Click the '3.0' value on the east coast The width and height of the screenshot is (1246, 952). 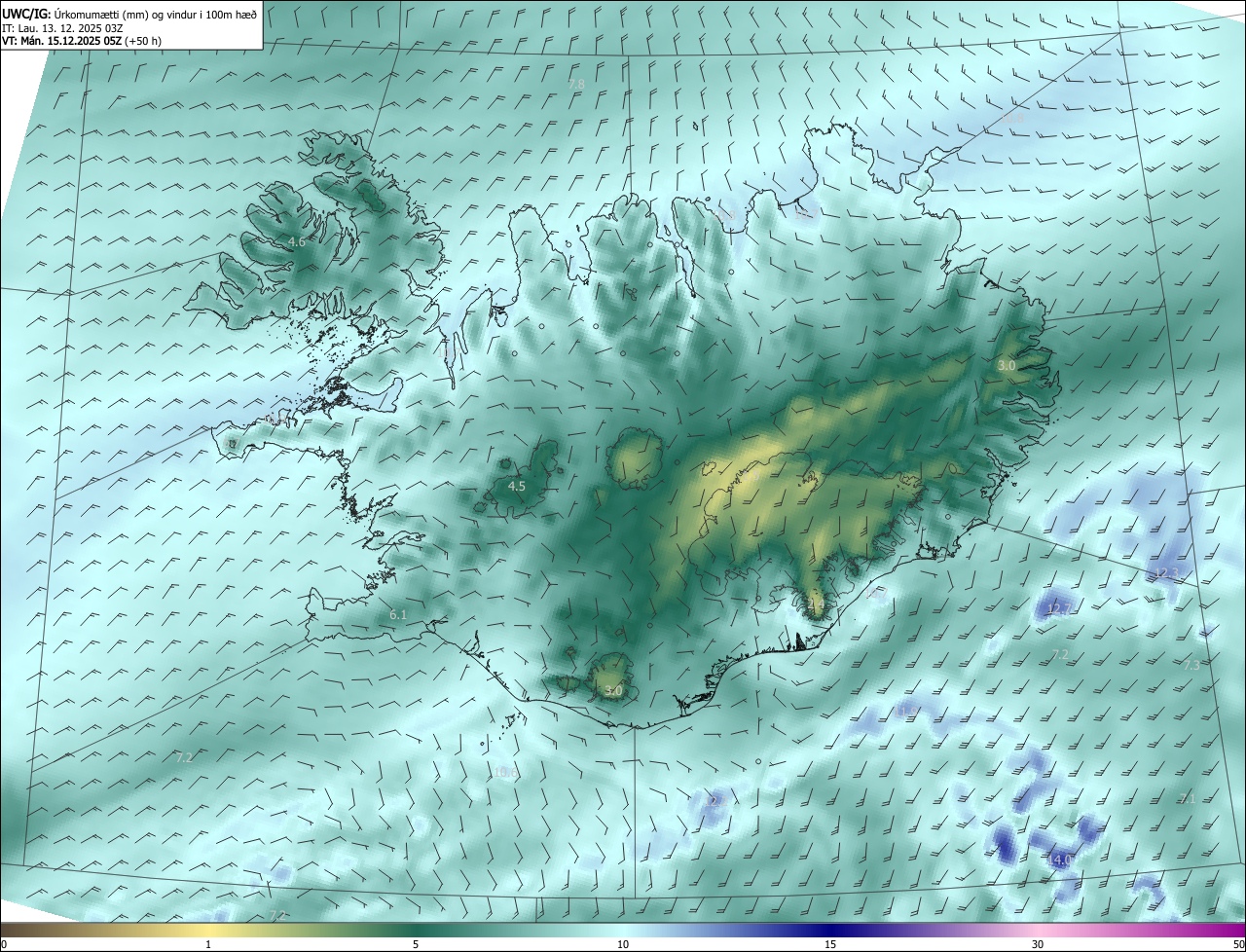[1007, 365]
